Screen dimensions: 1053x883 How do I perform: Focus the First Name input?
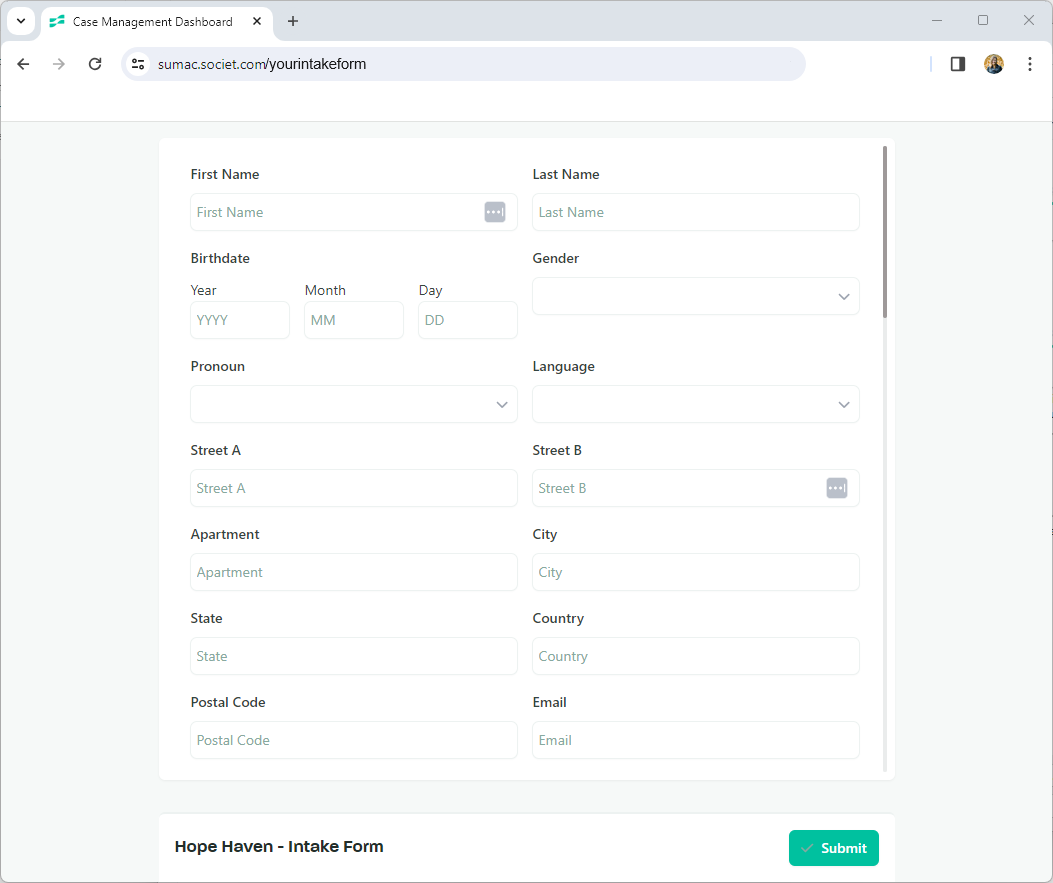[x=354, y=212]
